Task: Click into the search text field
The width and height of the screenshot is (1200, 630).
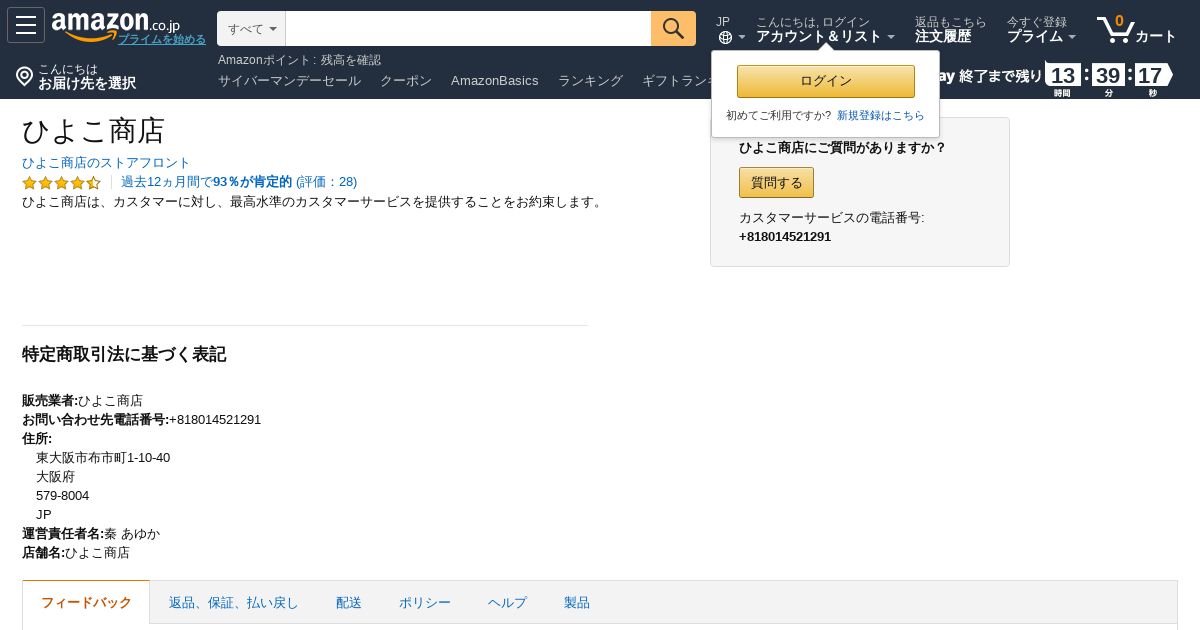Action: 468,28
